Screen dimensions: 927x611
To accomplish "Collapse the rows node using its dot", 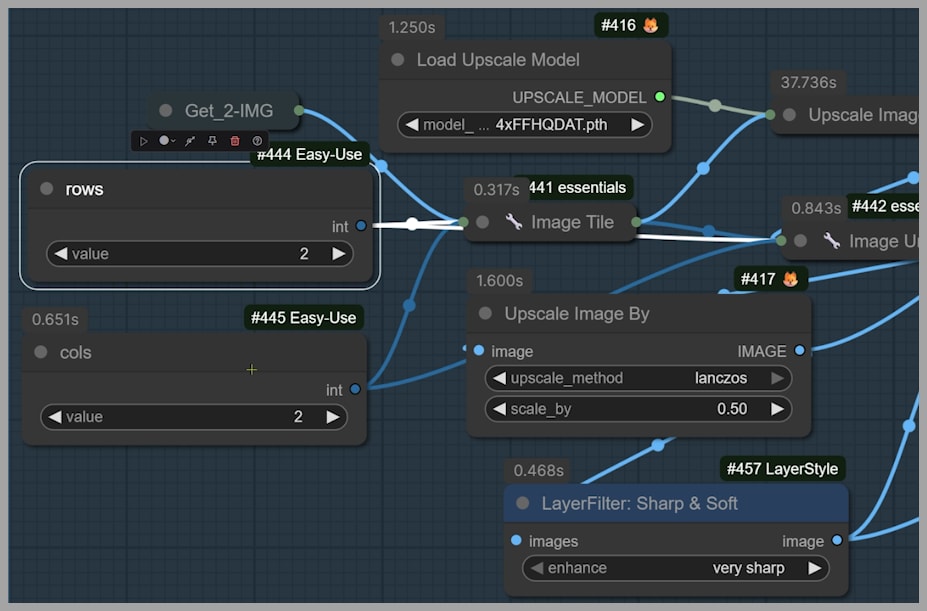I will pos(47,189).
